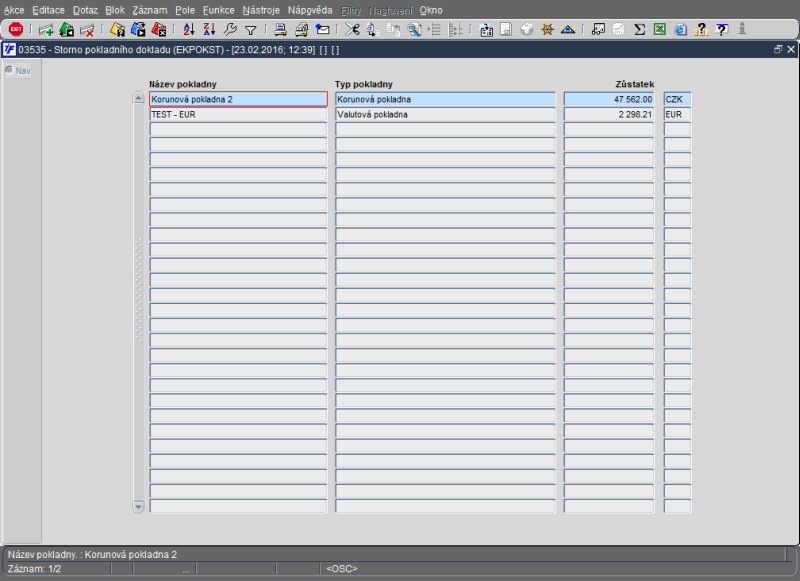Restore the inner form window
The image size is (800, 581).
(778, 49)
